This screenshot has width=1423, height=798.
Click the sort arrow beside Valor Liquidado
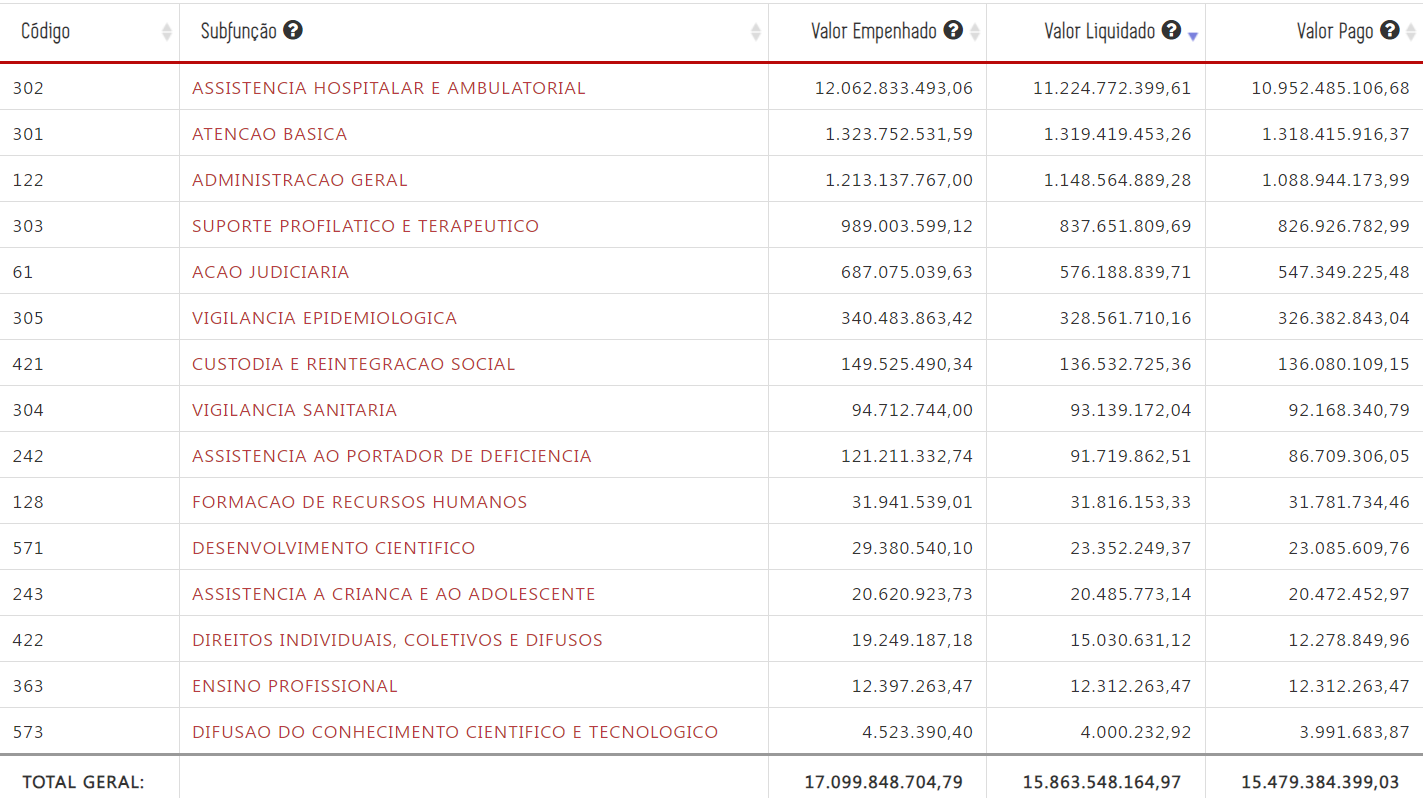click(x=1193, y=35)
